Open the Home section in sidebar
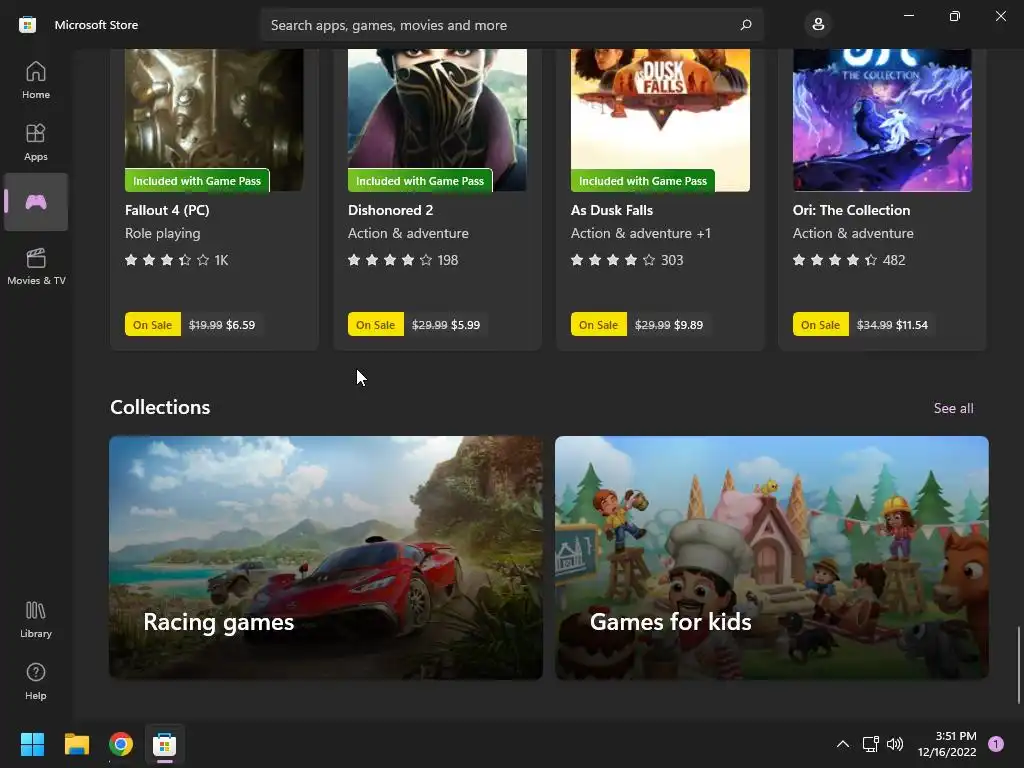 pyautogui.click(x=36, y=80)
